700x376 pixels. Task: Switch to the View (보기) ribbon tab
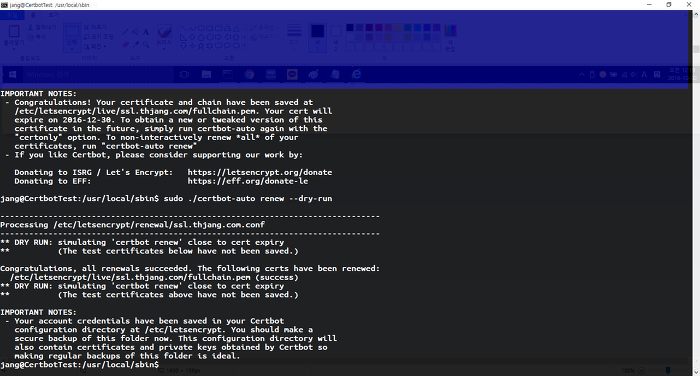click(x=54, y=15)
